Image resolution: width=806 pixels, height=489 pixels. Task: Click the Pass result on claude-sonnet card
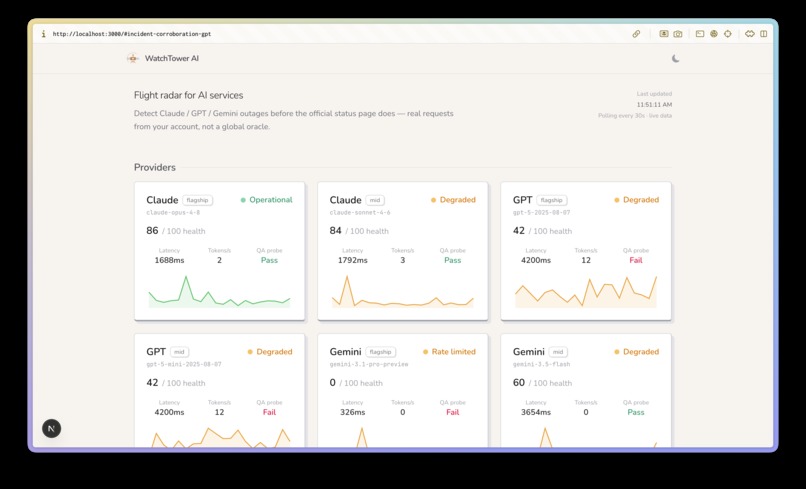[452, 260]
